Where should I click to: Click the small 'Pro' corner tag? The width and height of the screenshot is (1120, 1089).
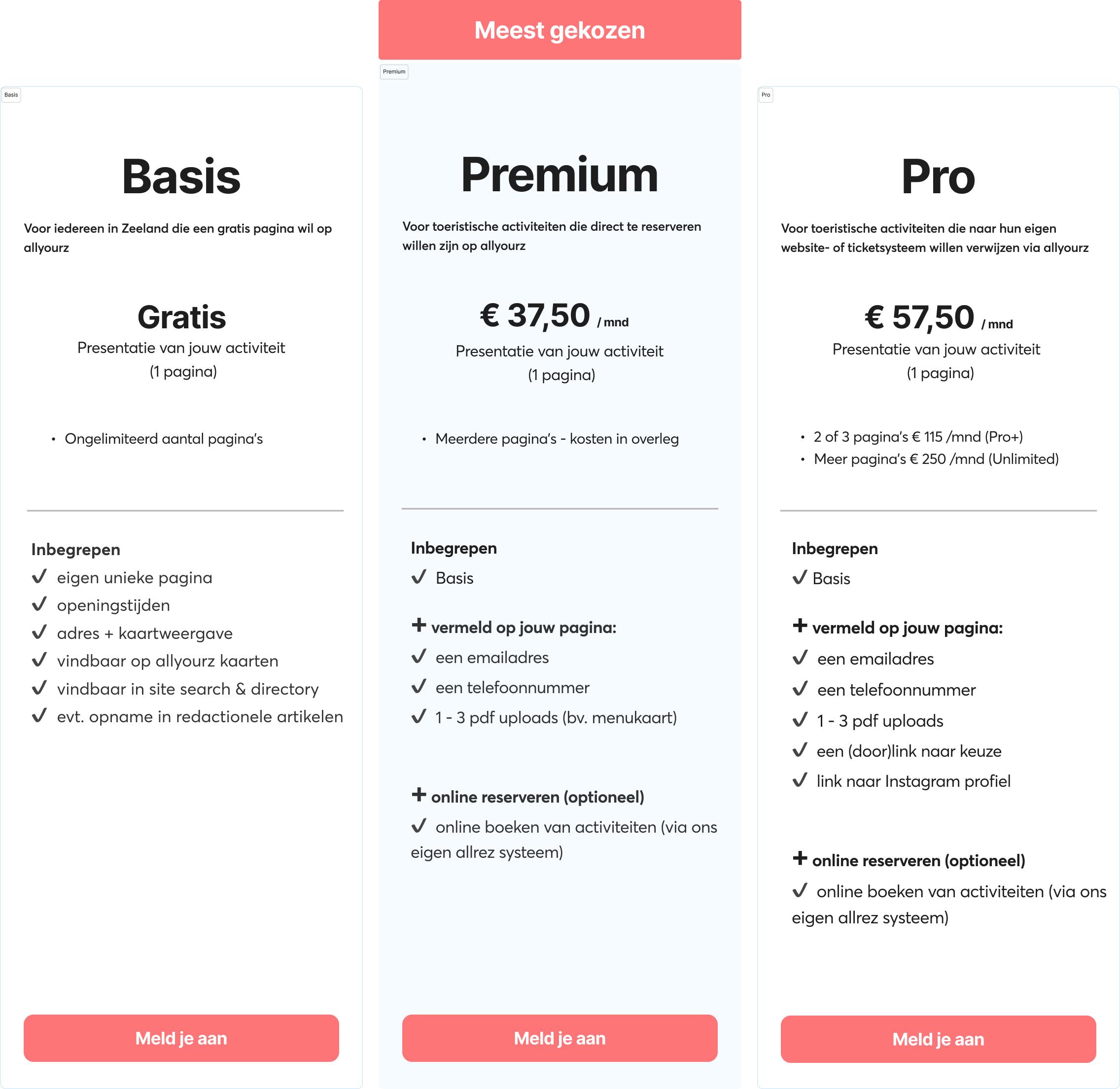(766, 95)
